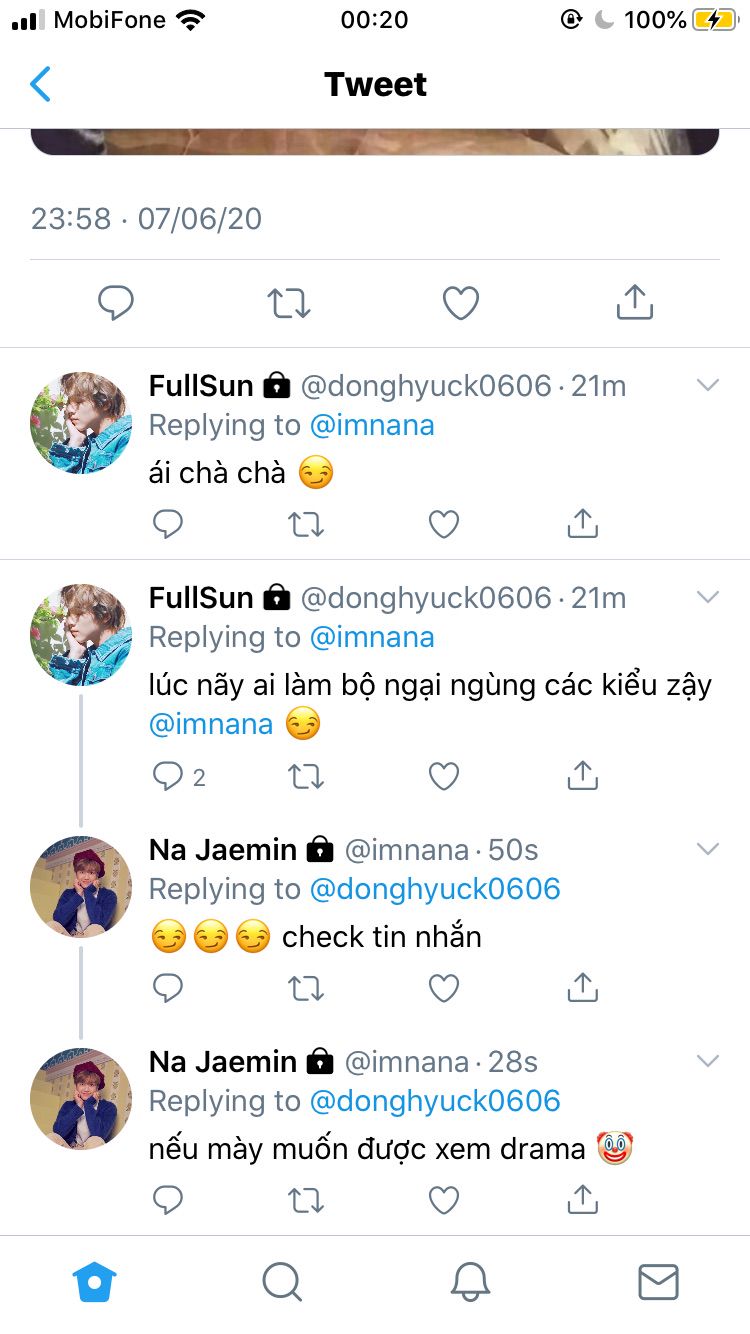Retweet the "ái chà chà" reply
Screen dimensions: 750x1334
click(x=306, y=524)
